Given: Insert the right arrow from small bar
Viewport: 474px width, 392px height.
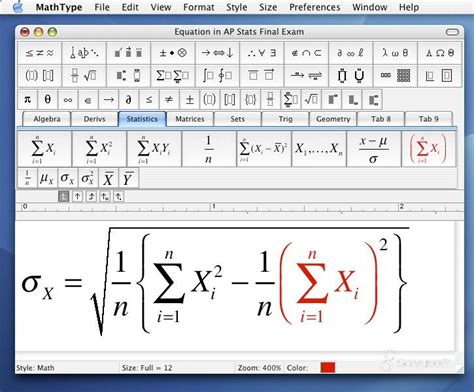Looking at the screenshot, I should point(108,99).
